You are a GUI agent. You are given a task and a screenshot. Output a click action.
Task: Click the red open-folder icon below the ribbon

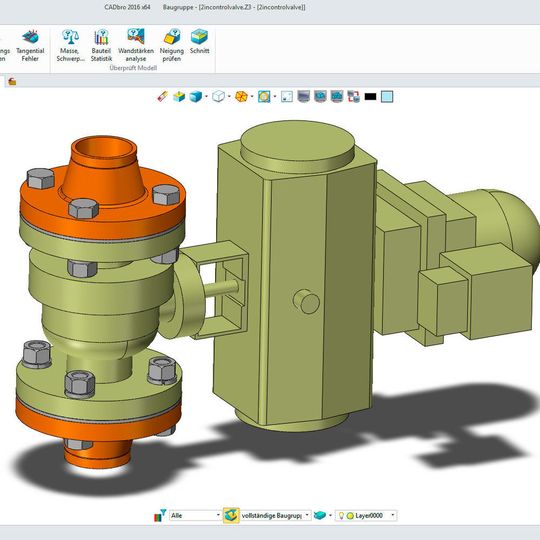[x=12, y=82]
